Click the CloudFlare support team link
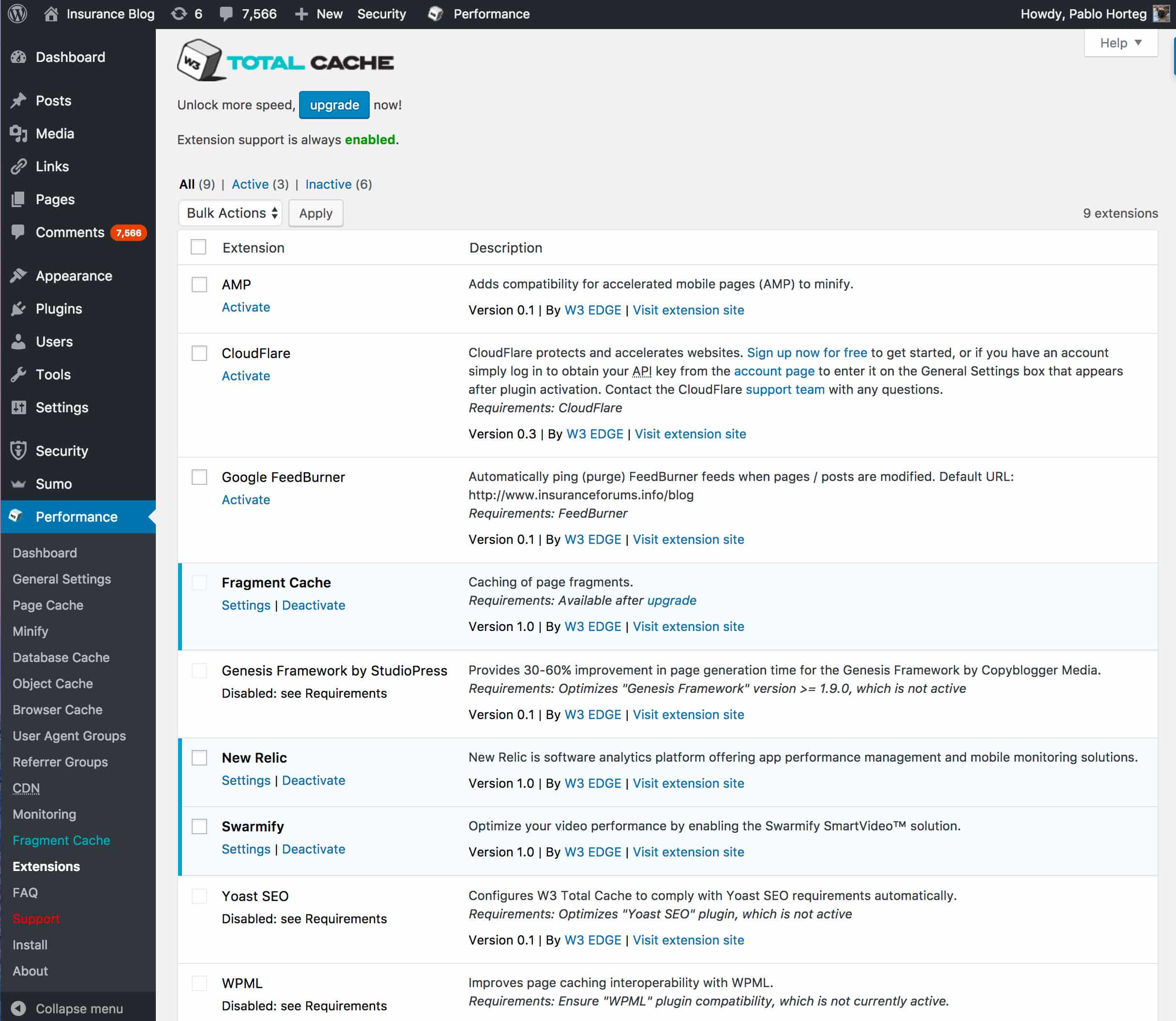The width and height of the screenshot is (1176, 1021). tap(785, 390)
